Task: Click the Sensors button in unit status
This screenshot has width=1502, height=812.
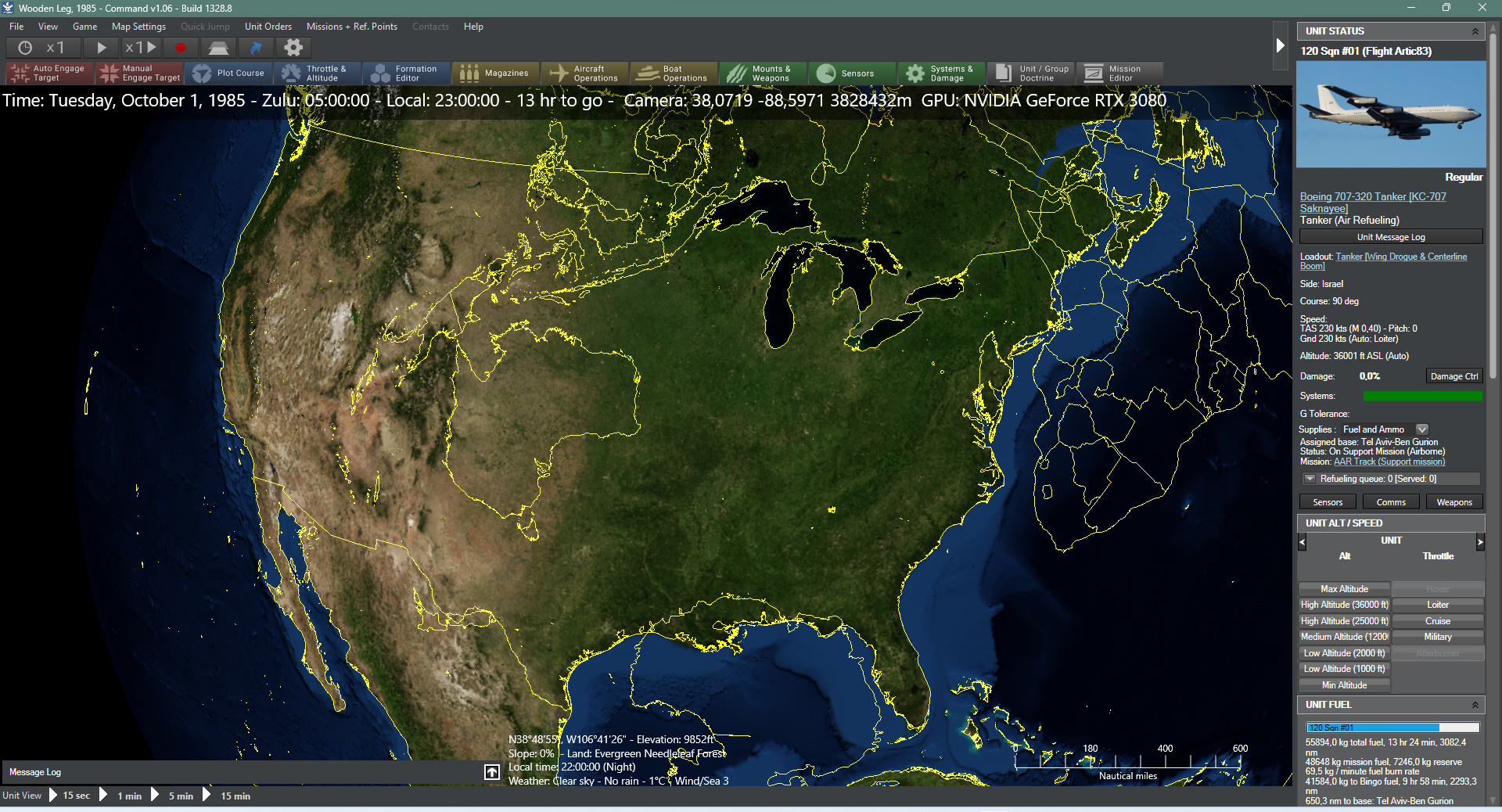Action: point(1328,502)
